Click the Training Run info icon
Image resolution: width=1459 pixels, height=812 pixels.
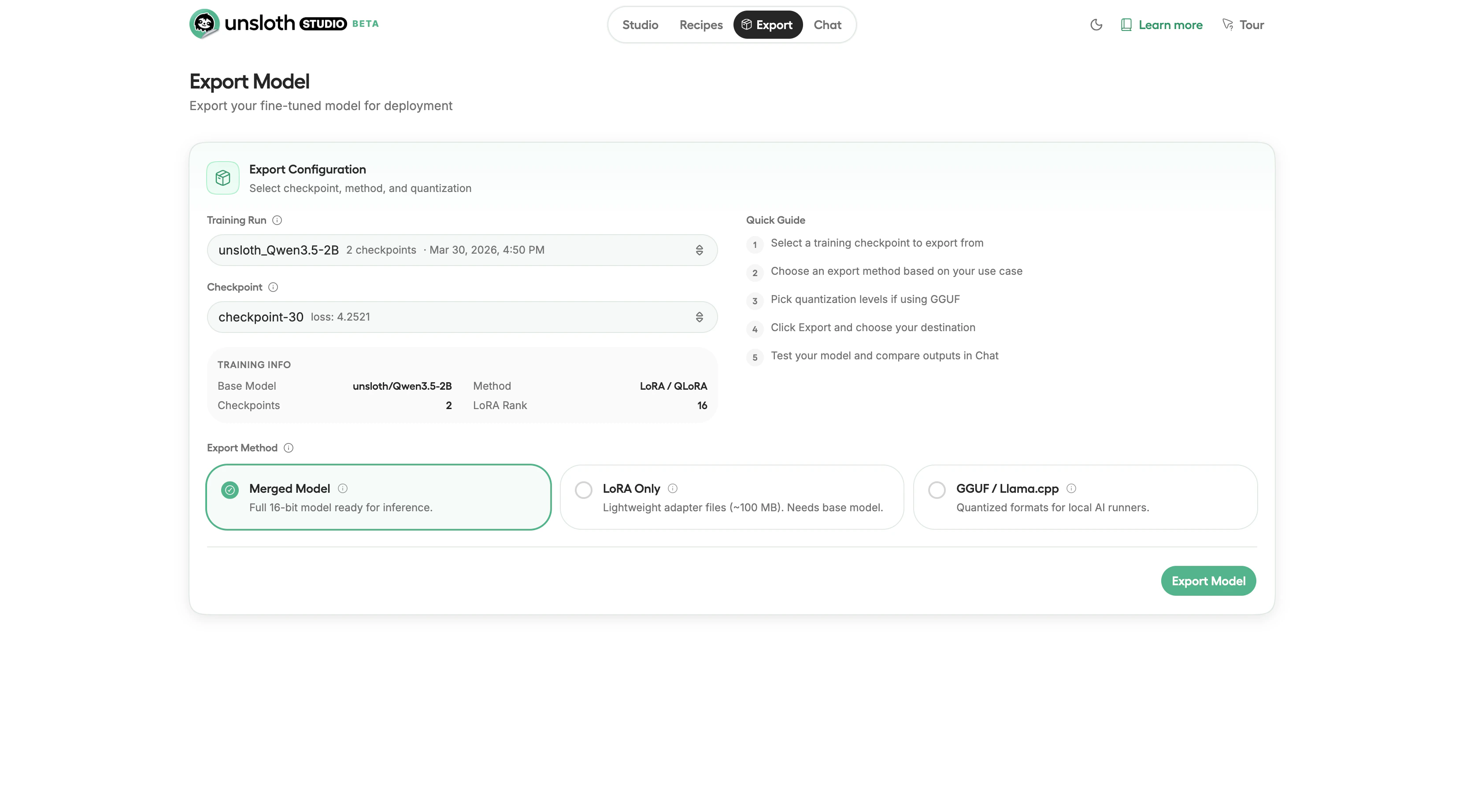pos(277,220)
